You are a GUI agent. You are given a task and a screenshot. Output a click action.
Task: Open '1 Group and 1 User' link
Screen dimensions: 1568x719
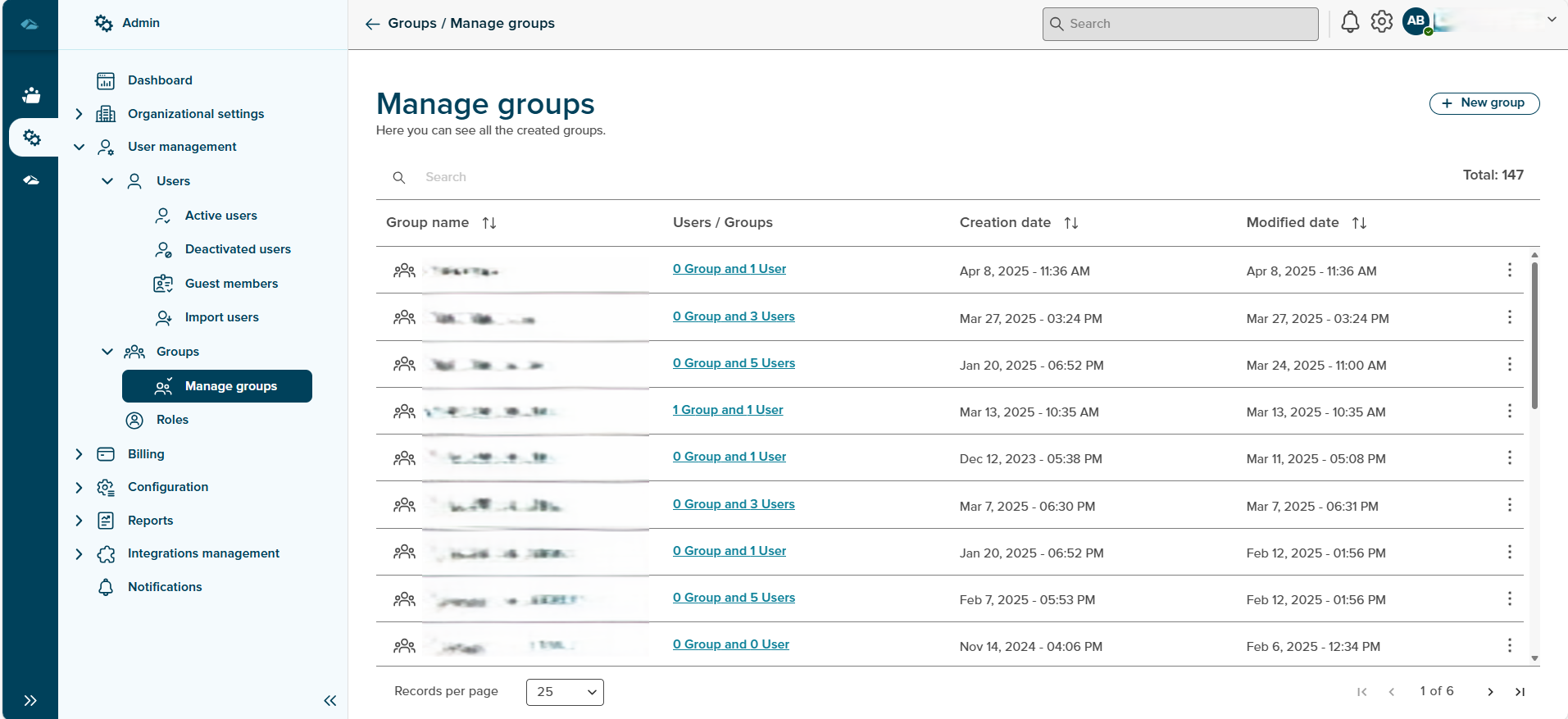coord(728,410)
